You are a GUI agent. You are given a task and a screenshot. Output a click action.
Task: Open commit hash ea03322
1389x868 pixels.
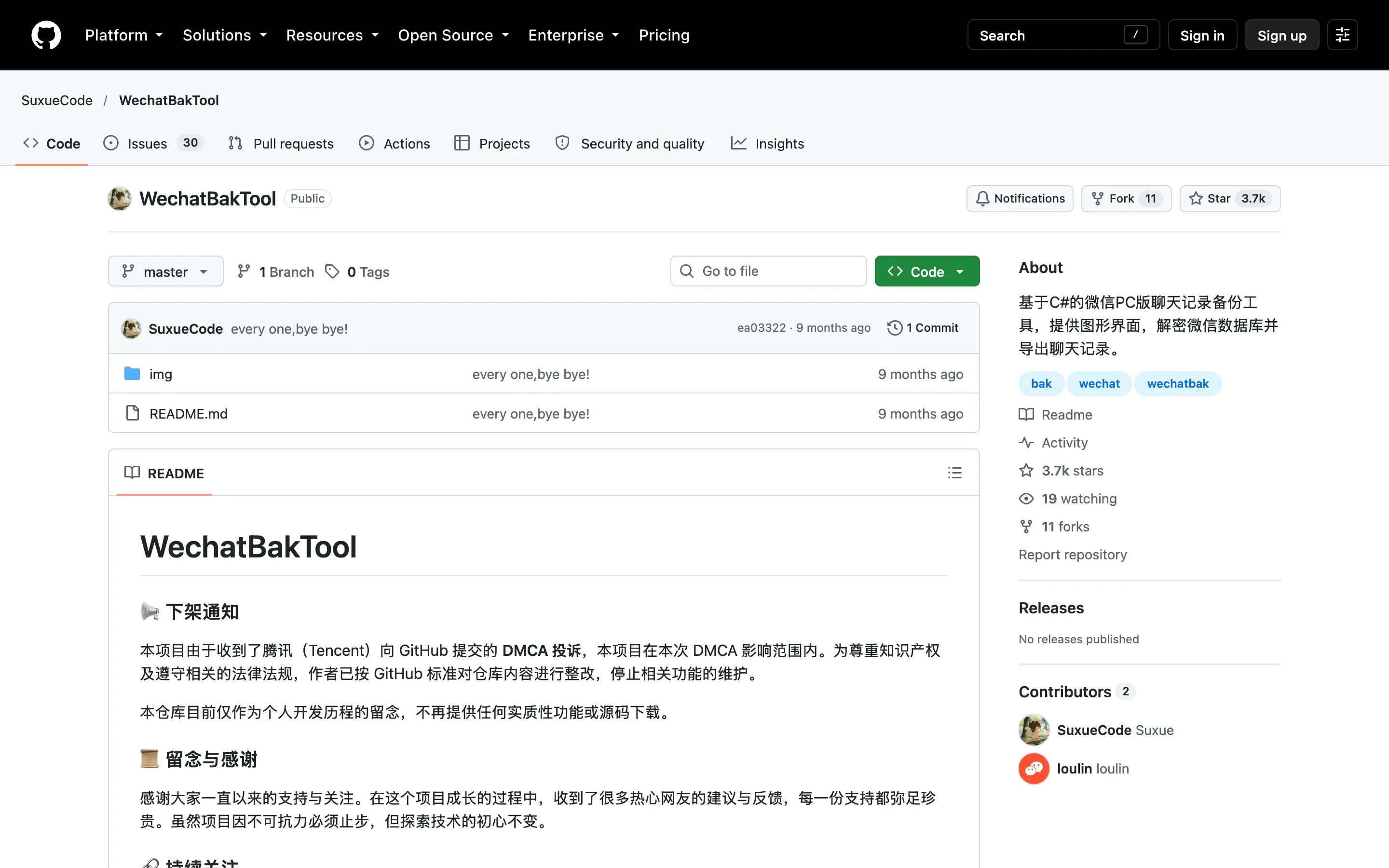coord(761,328)
